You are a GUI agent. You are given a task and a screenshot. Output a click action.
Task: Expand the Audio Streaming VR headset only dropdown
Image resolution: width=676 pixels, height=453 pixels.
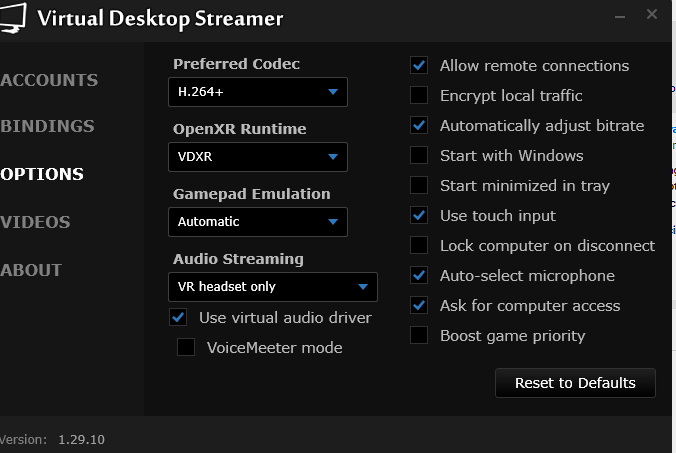[273, 287]
